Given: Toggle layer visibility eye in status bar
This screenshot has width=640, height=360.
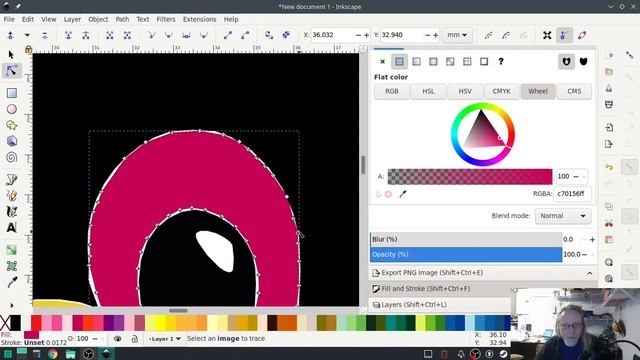Looking at the screenshot, I should (x=118, y=339).
